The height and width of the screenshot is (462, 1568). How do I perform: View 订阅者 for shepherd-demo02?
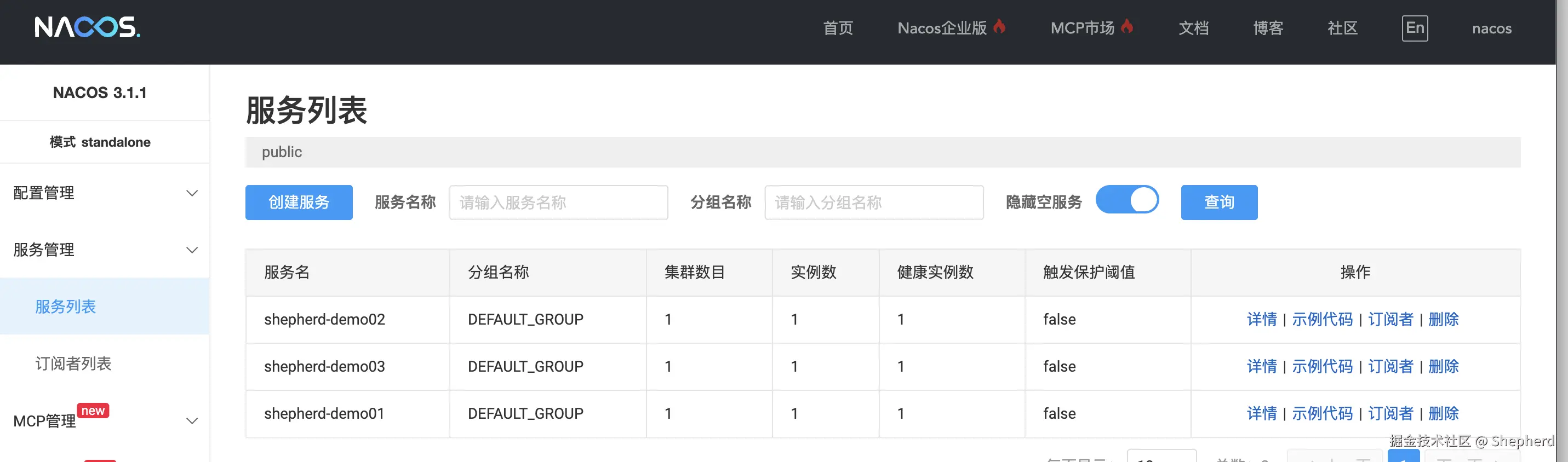(x=1390, y=320)
